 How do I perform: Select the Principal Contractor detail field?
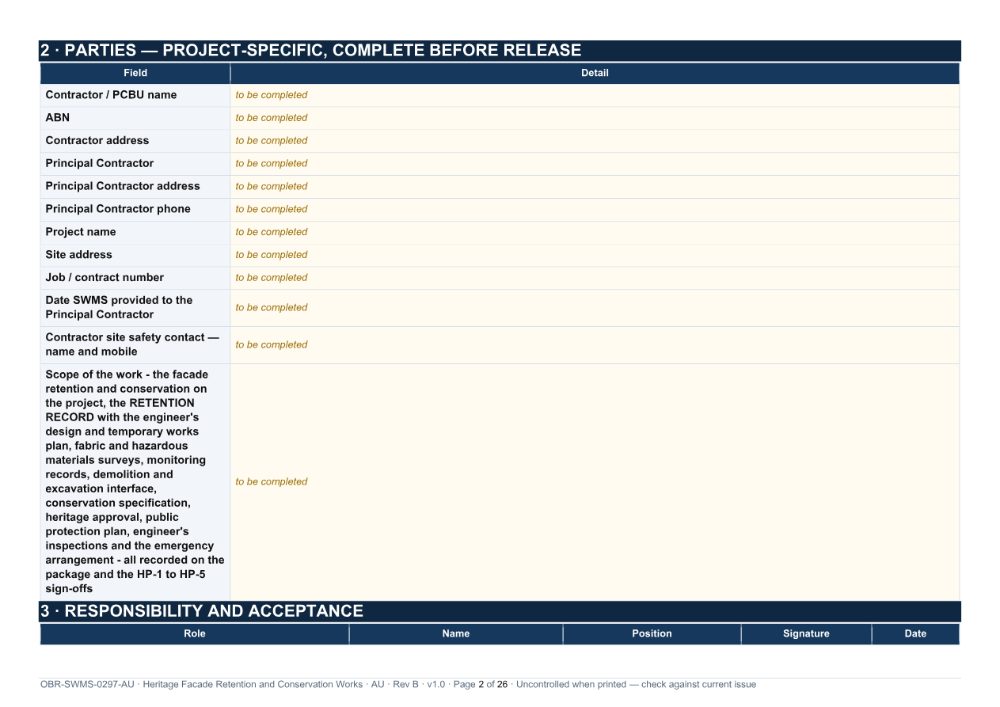(x=594, y=164)
